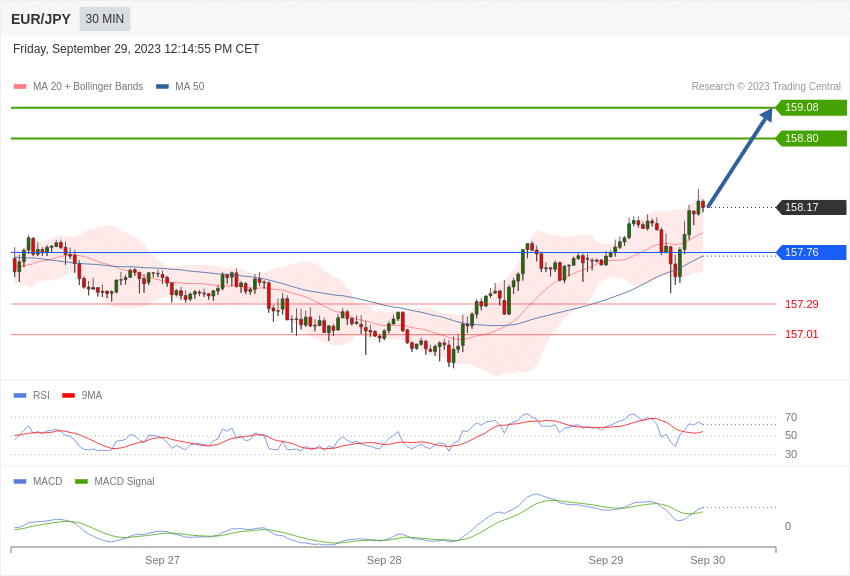Click the MA 20 + Bollinger Bands legend swatch
This screenshot has width=850, height=576.
click(x=20, y=87)
